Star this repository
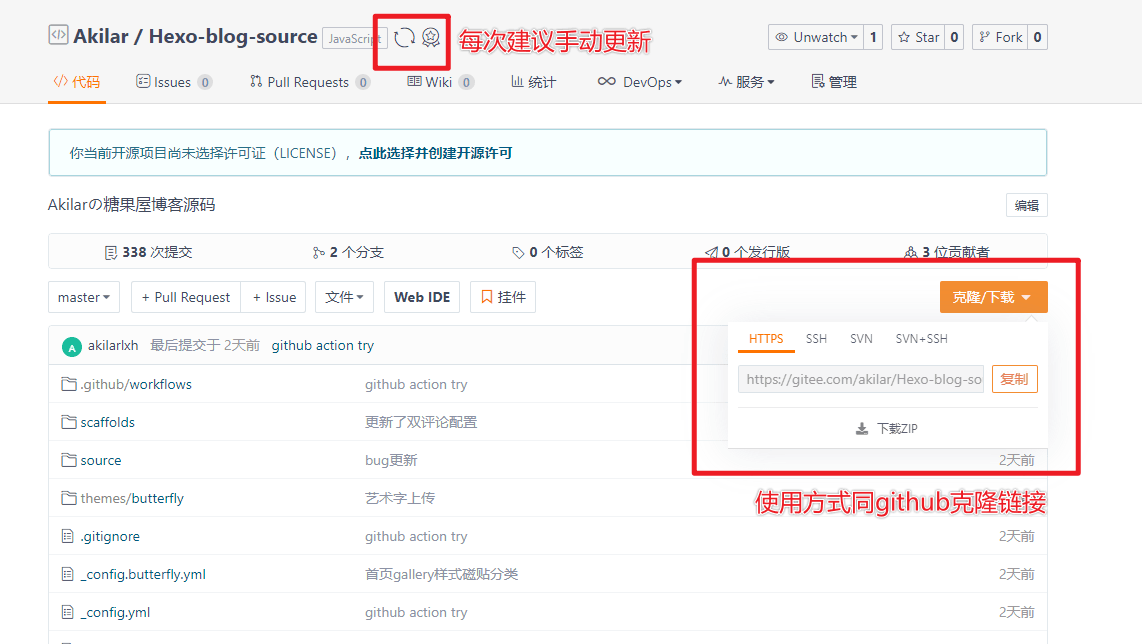This screenshot has width=1142, height=644. pos(918,37)
